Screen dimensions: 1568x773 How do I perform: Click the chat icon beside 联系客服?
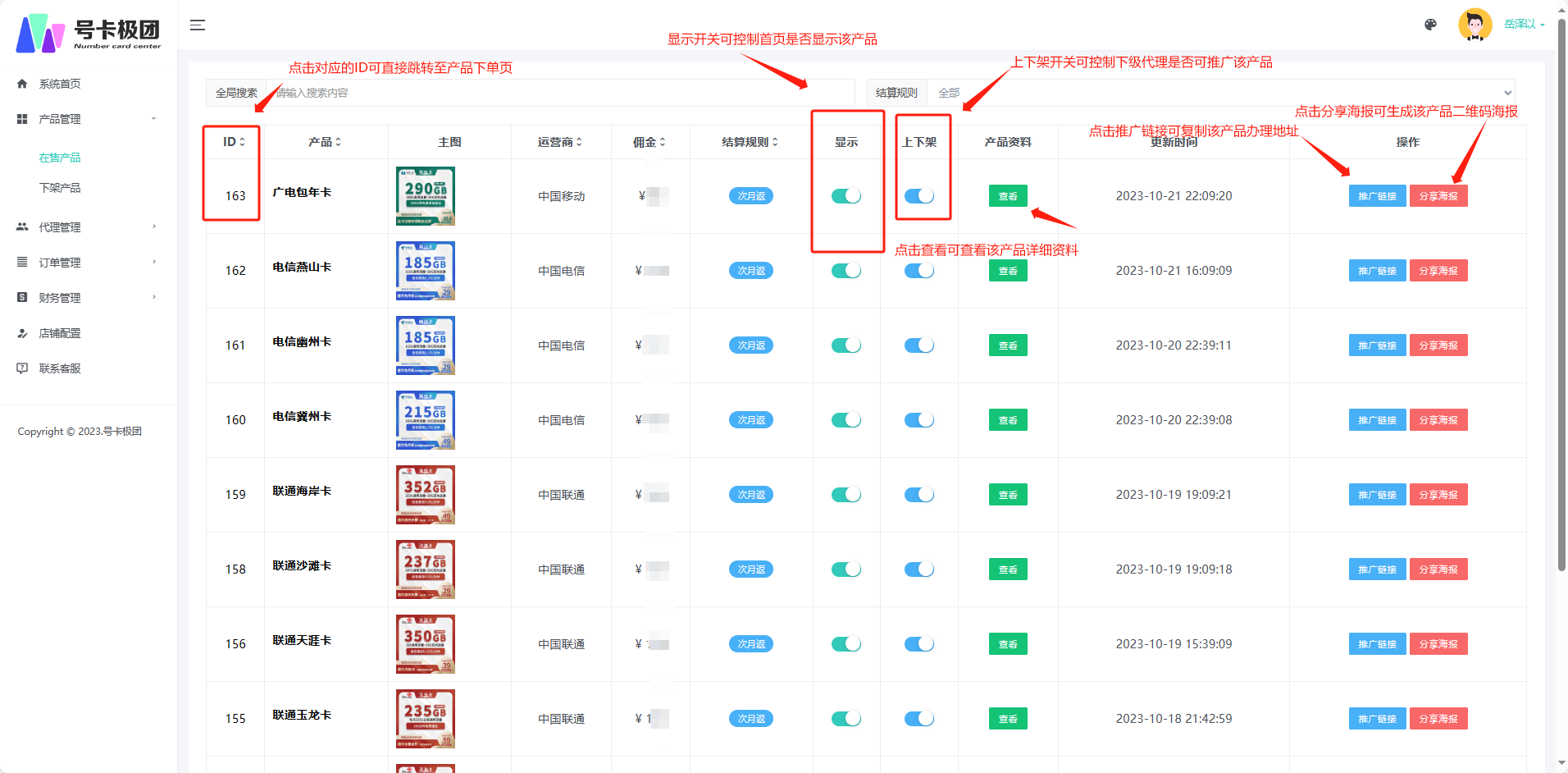coord(22,368)
